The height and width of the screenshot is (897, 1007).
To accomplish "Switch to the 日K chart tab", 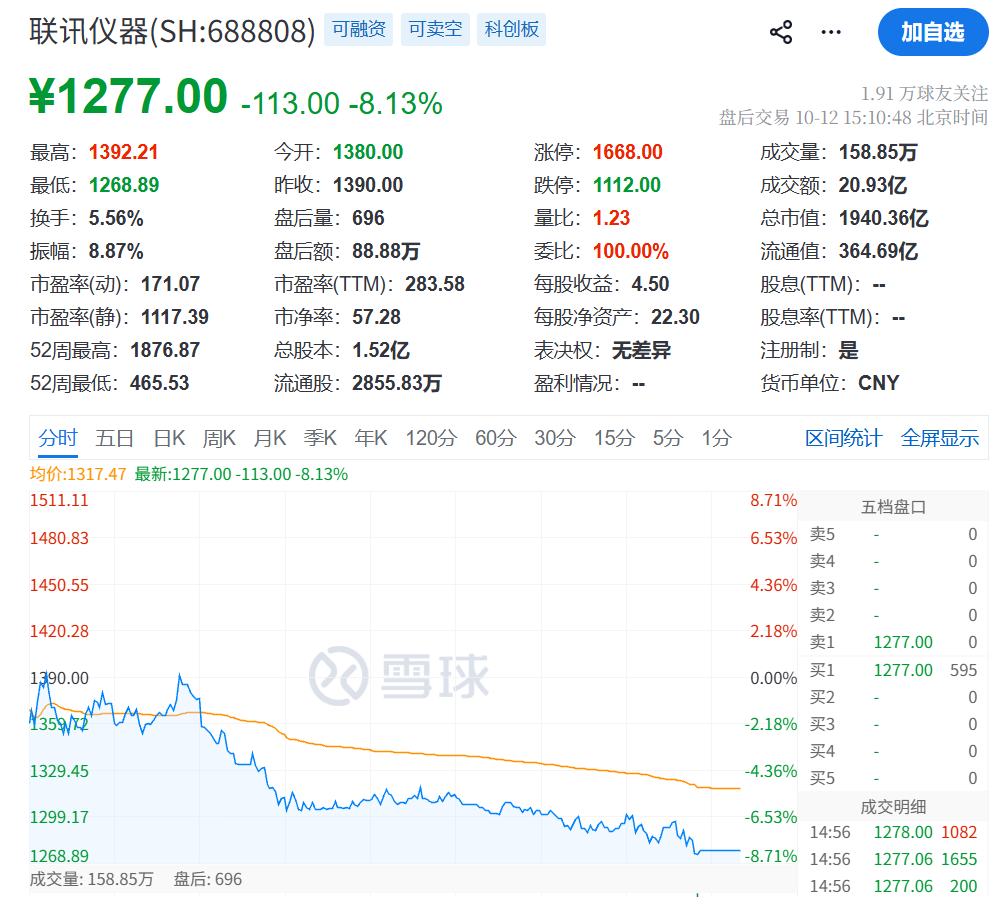I will 169,439.
